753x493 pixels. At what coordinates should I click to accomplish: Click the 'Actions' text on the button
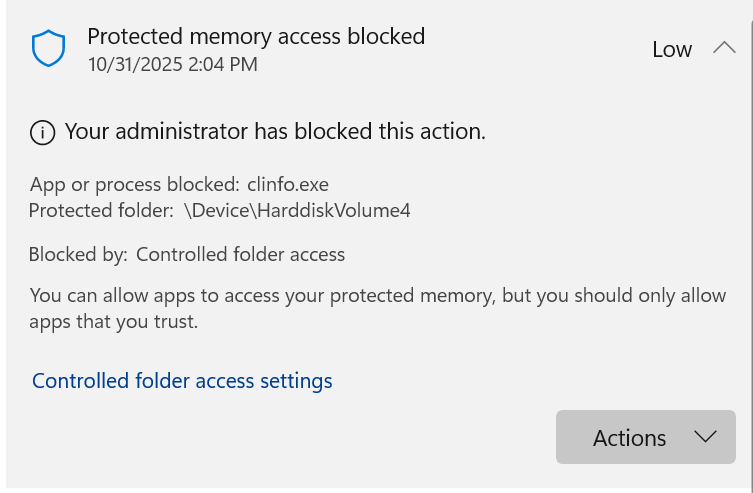(629, 437)
